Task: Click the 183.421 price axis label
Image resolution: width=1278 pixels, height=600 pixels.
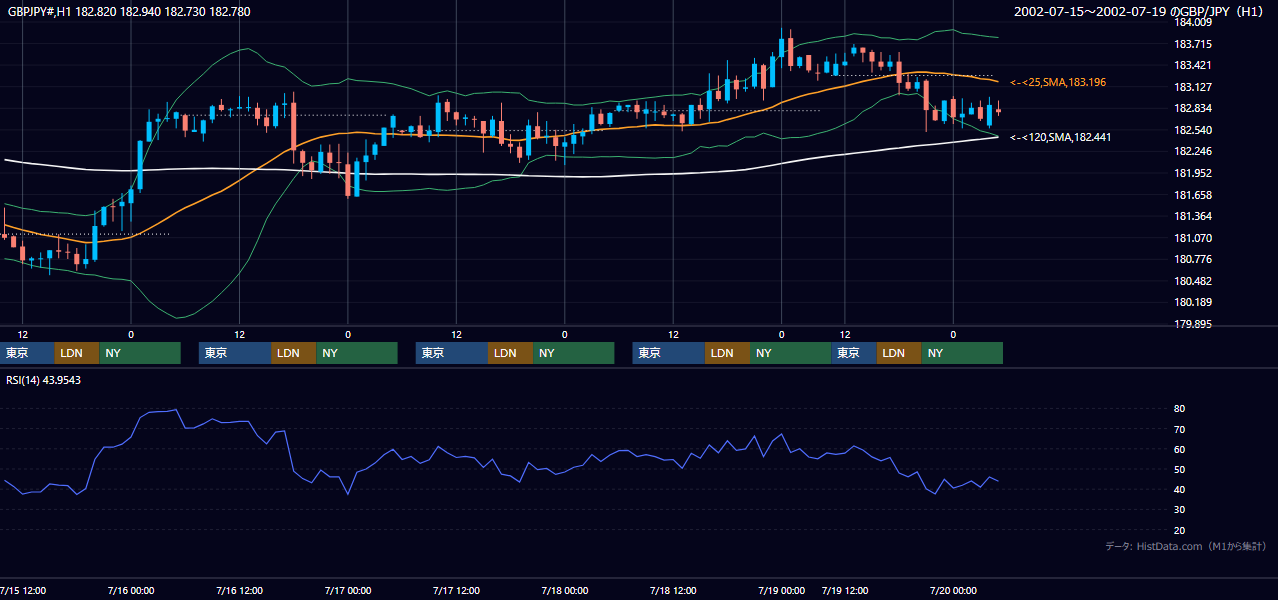Action: pyautogui.click(x=1192, y=65)
